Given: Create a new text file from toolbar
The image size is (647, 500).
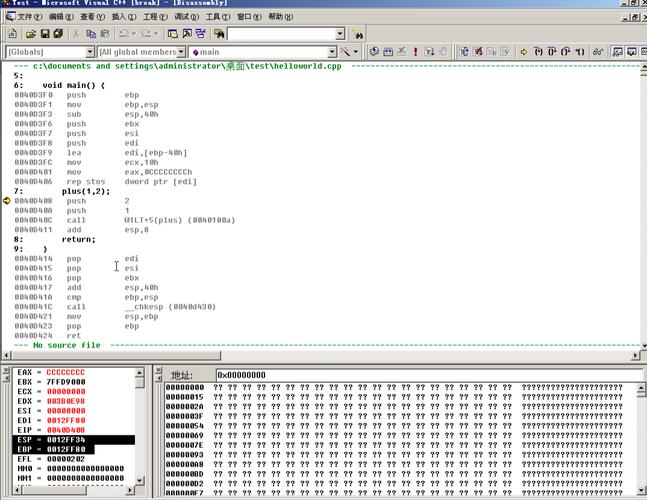Looking at the screenshot, I should pos(12,34).
